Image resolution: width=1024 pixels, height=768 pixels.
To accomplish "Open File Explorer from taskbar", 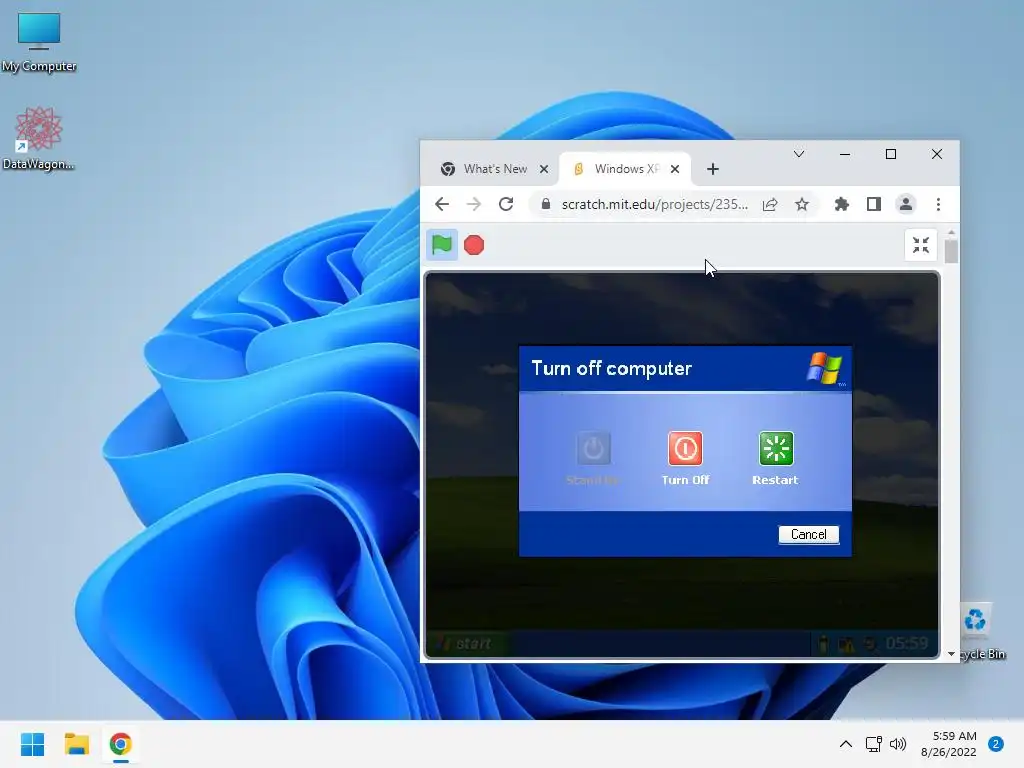I will point(76,744).
